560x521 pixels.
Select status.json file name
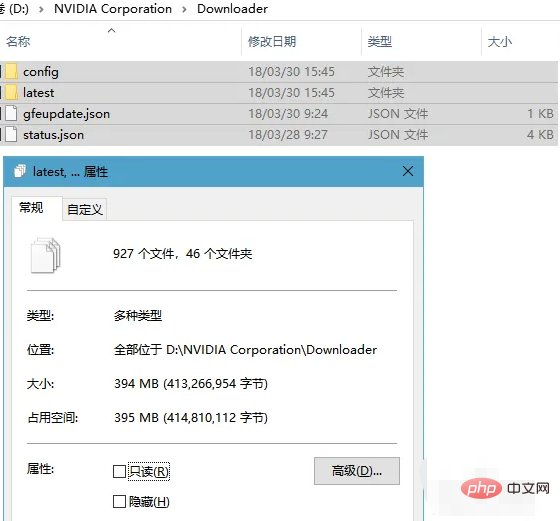coord(54,135)
